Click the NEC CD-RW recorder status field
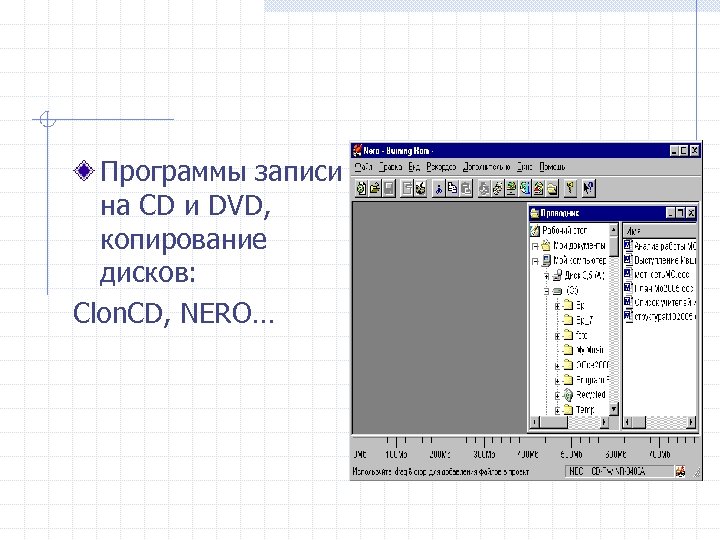Image resolution: width=720 pixels, height=540 pixels. click(619, 471)
